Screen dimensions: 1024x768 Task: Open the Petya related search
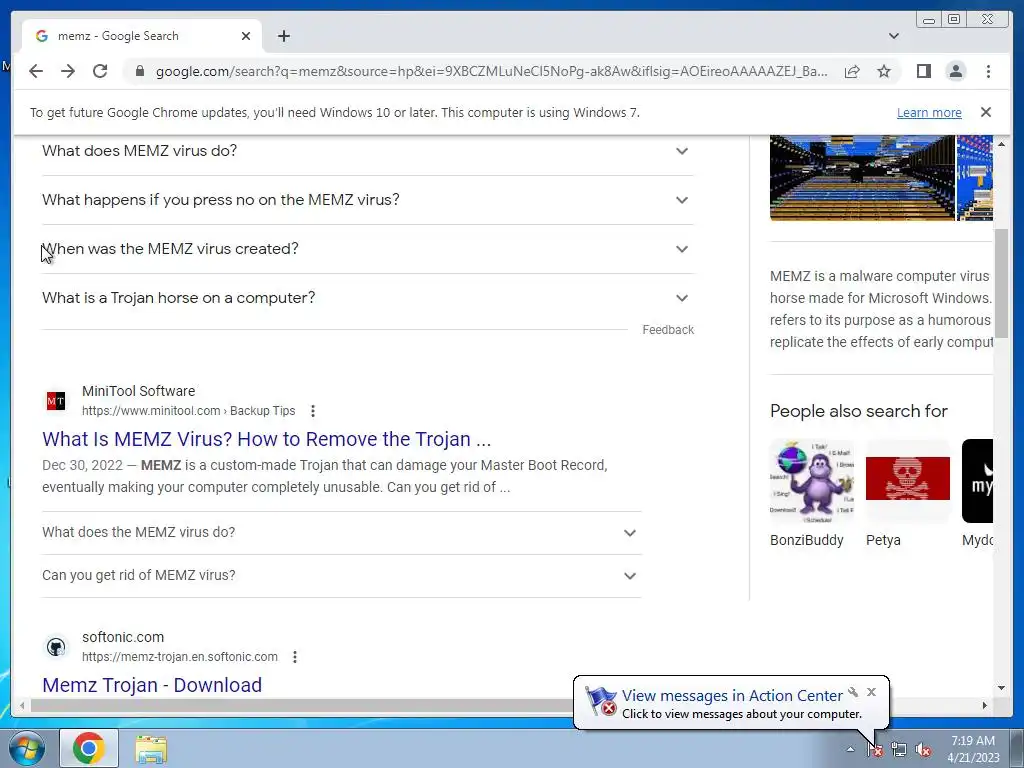[908, 494]
